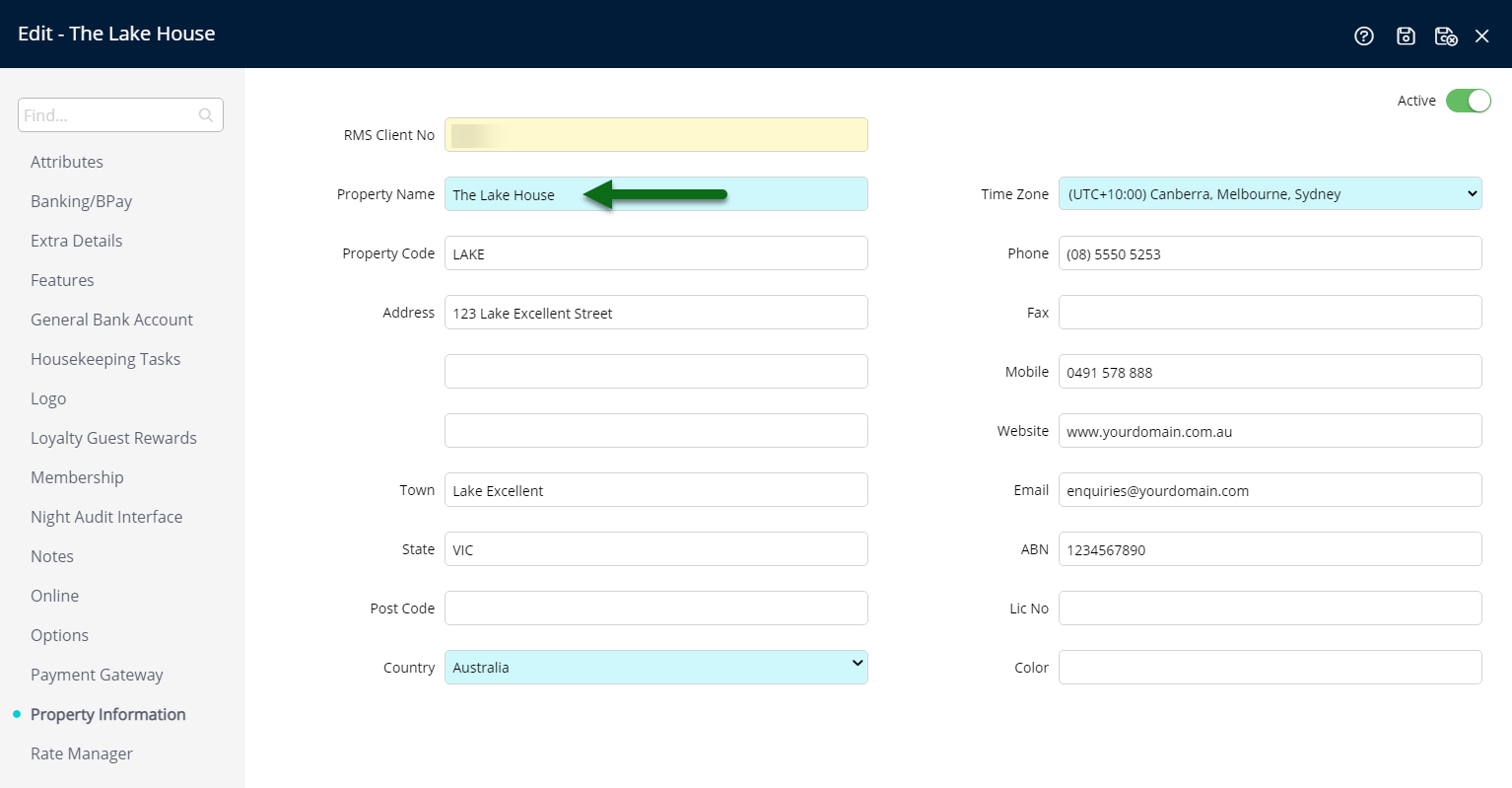Click the search magnifier in Find box
The image size is (1512, 788).
[206, 115]
